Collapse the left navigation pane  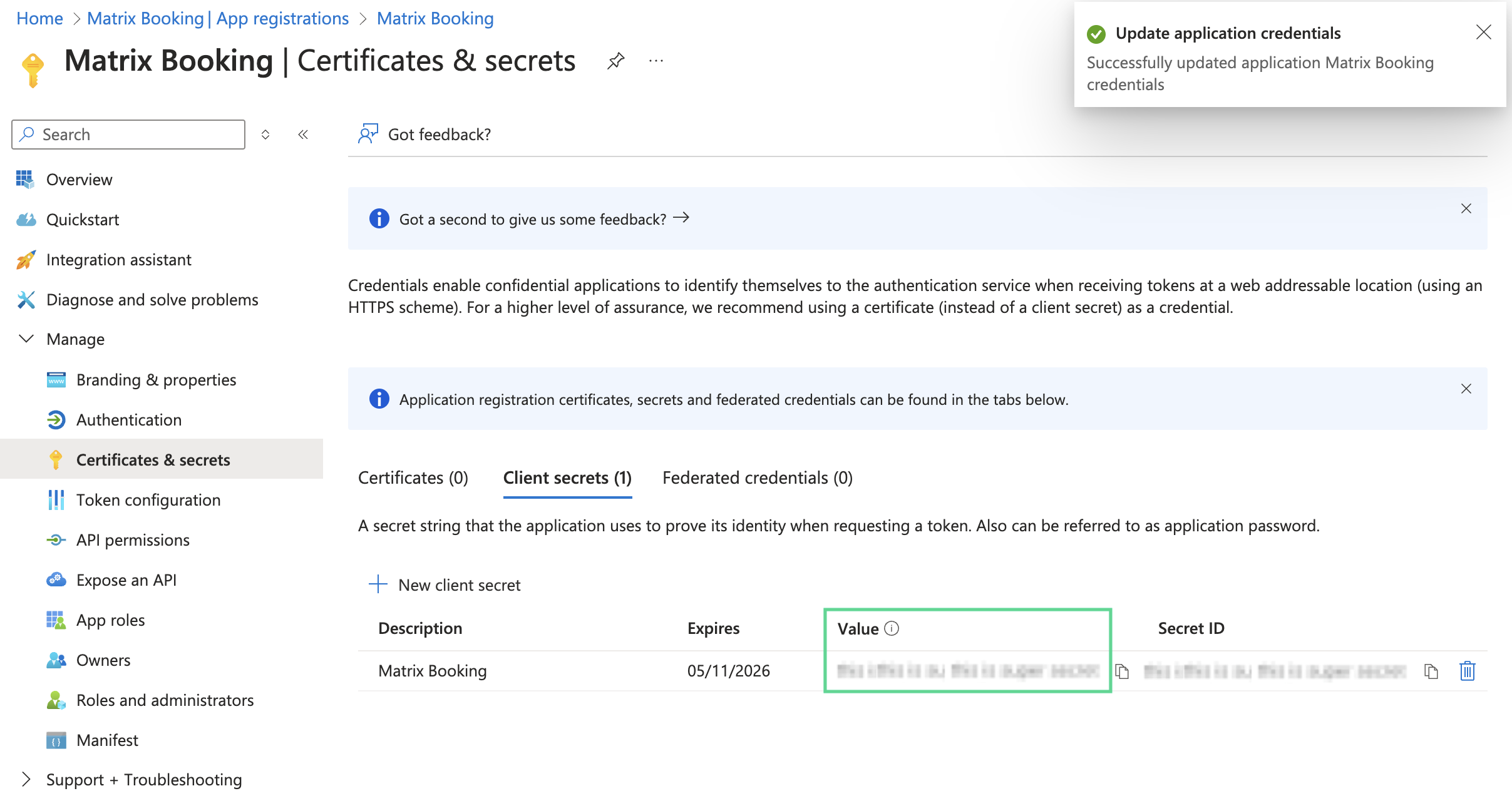pyautogui.click(x=303, y=134)
